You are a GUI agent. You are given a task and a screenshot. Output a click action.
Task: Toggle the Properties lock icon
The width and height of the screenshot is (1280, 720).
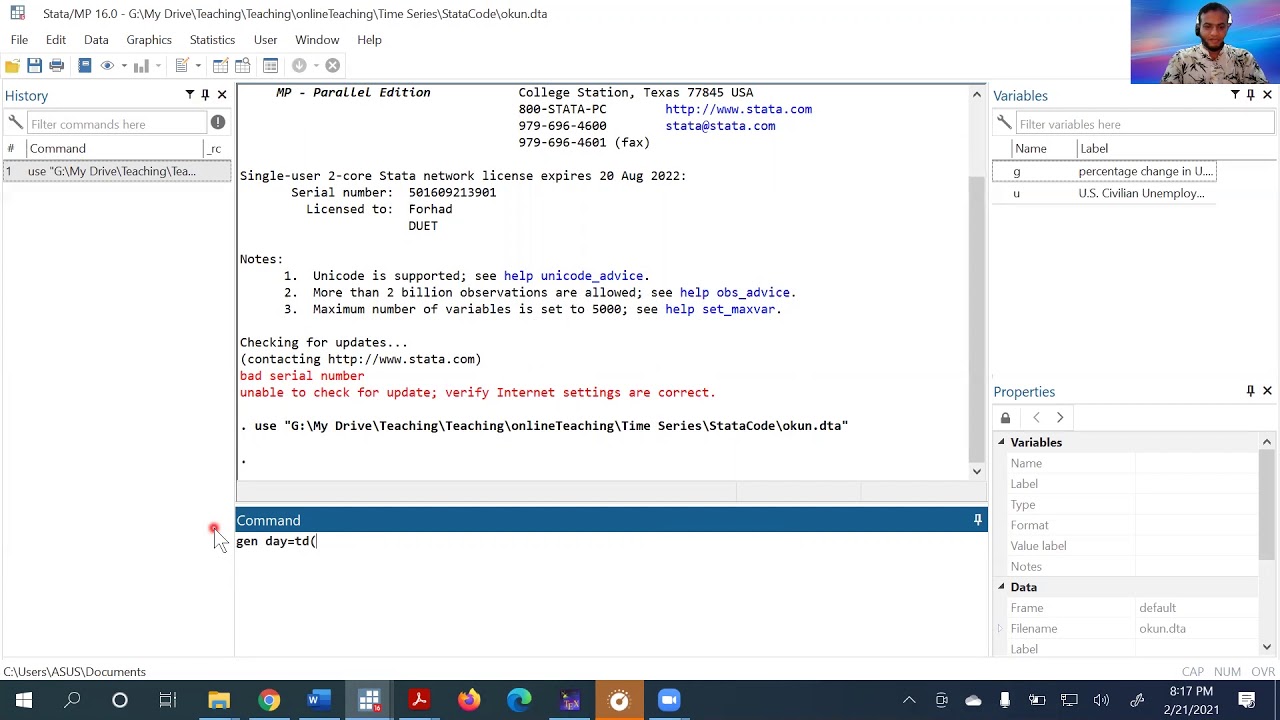tap(1005, 418)
